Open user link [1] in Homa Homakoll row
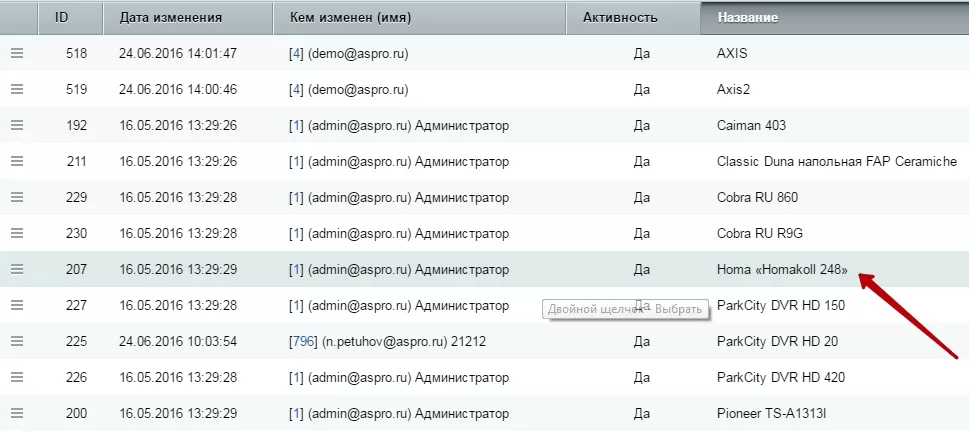Screen dimensions: 969x432 tap(296, 269)
